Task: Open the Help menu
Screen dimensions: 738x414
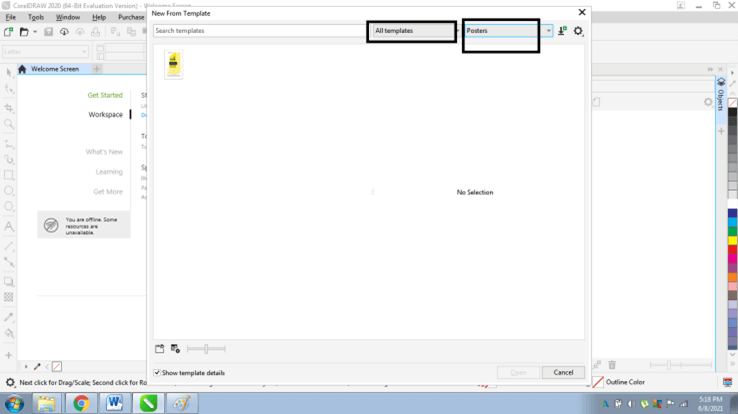Action: click(99, 17)
